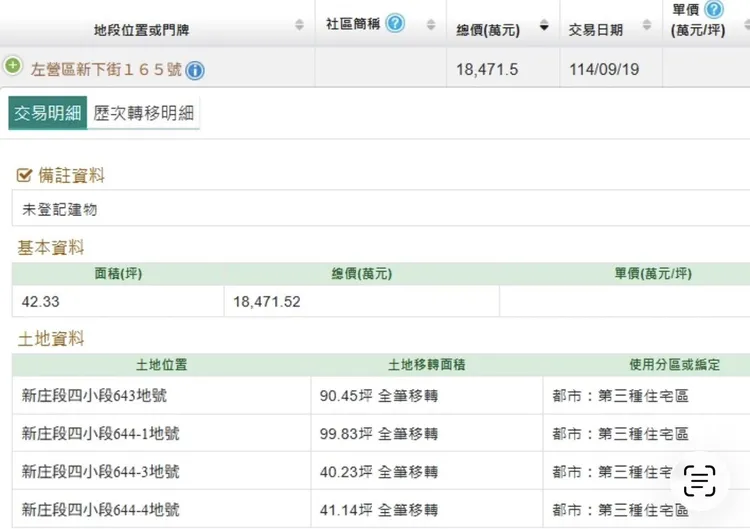
Task: Switch to 歷次轉移明細 tab
Action: (x=143, y=113)
